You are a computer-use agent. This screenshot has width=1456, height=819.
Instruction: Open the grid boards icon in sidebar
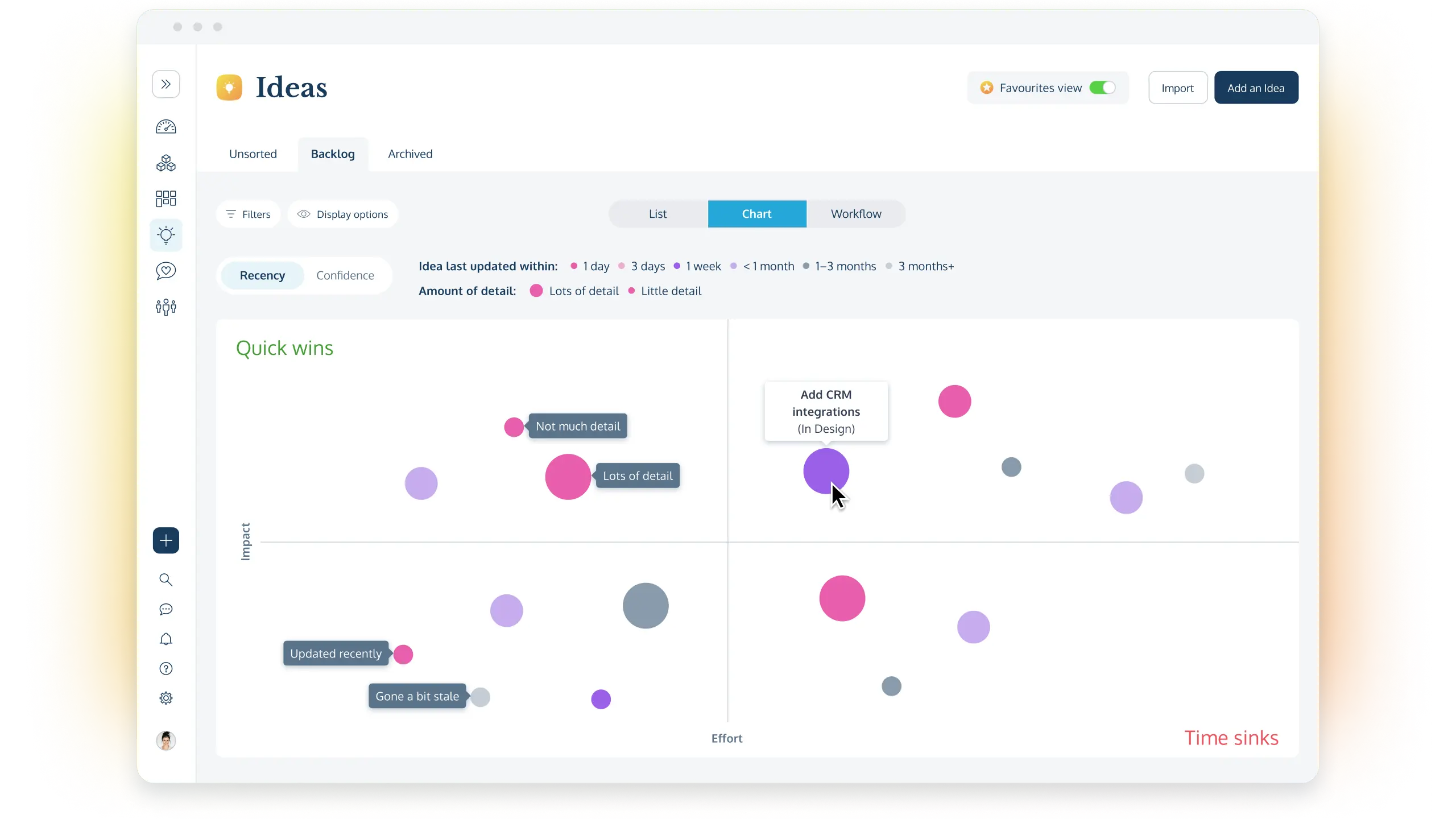click(x=166, y=198)
